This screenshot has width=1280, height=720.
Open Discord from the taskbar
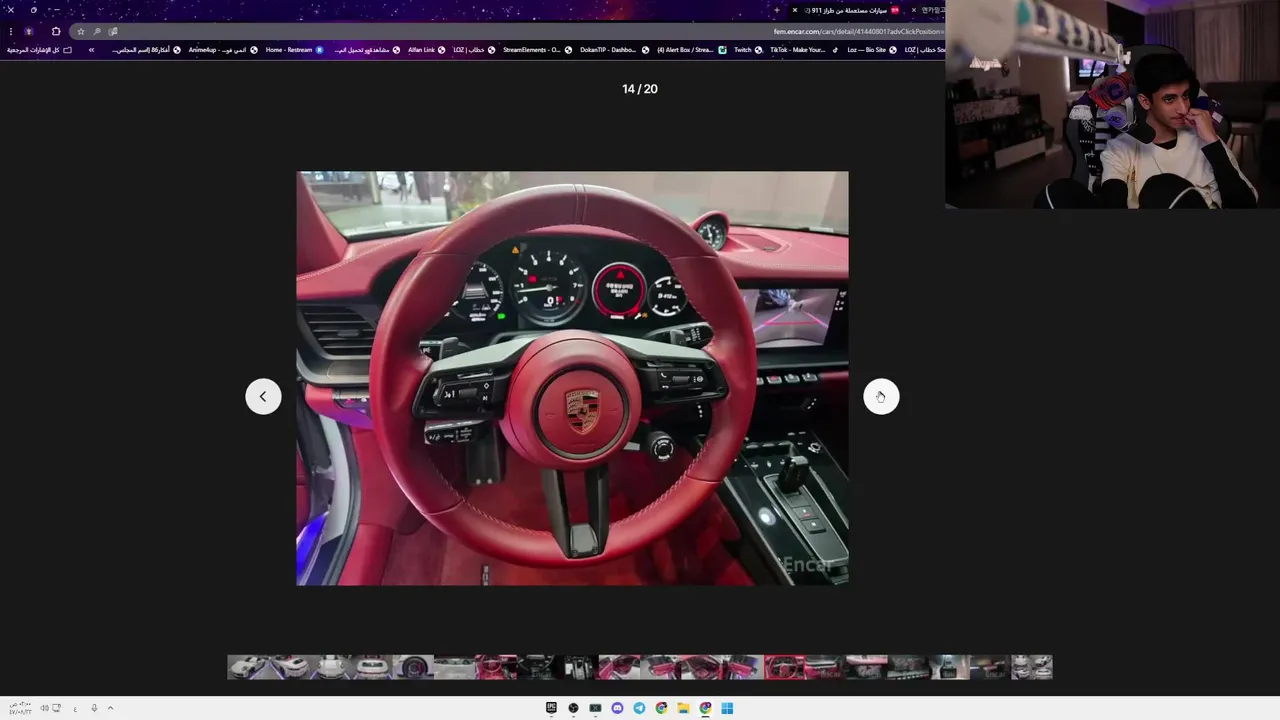tap(617, 708)
